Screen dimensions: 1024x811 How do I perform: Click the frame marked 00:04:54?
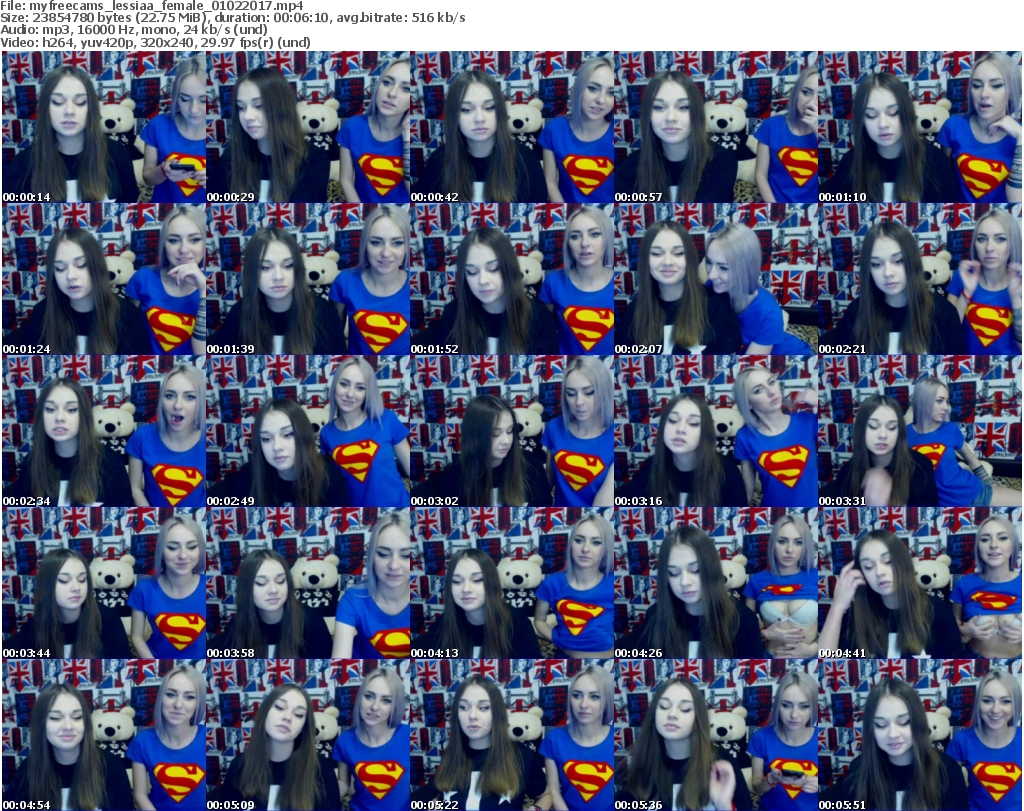pos(104,735)
